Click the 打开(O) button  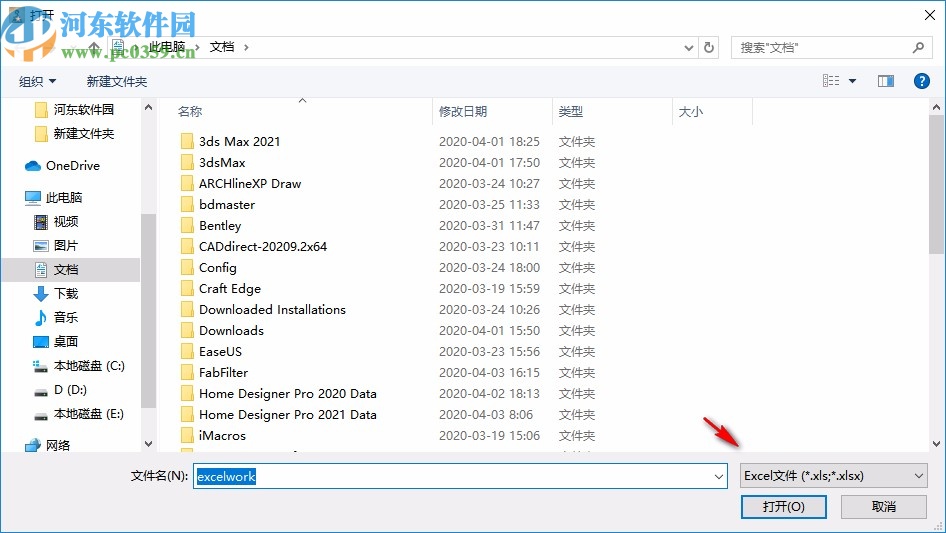point(784,506)
